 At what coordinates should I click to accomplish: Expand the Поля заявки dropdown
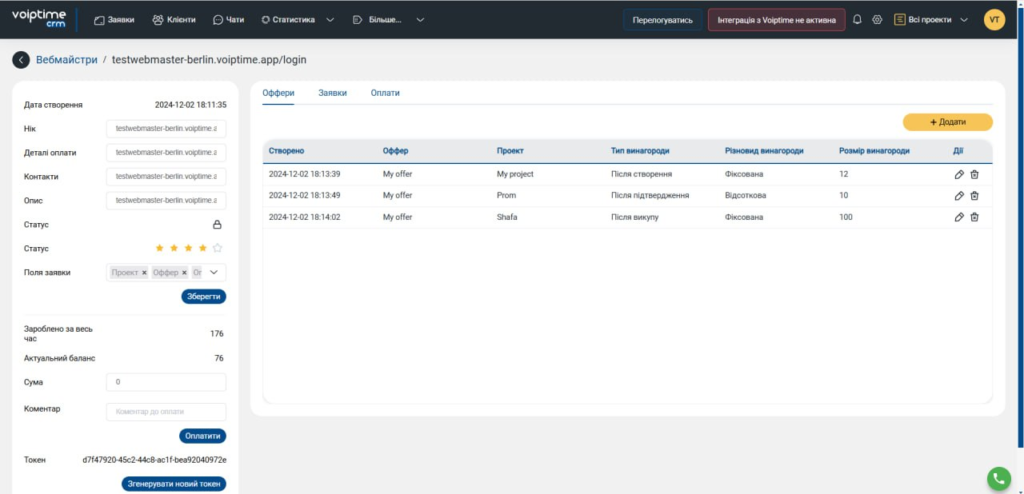[x=214, y=272]
